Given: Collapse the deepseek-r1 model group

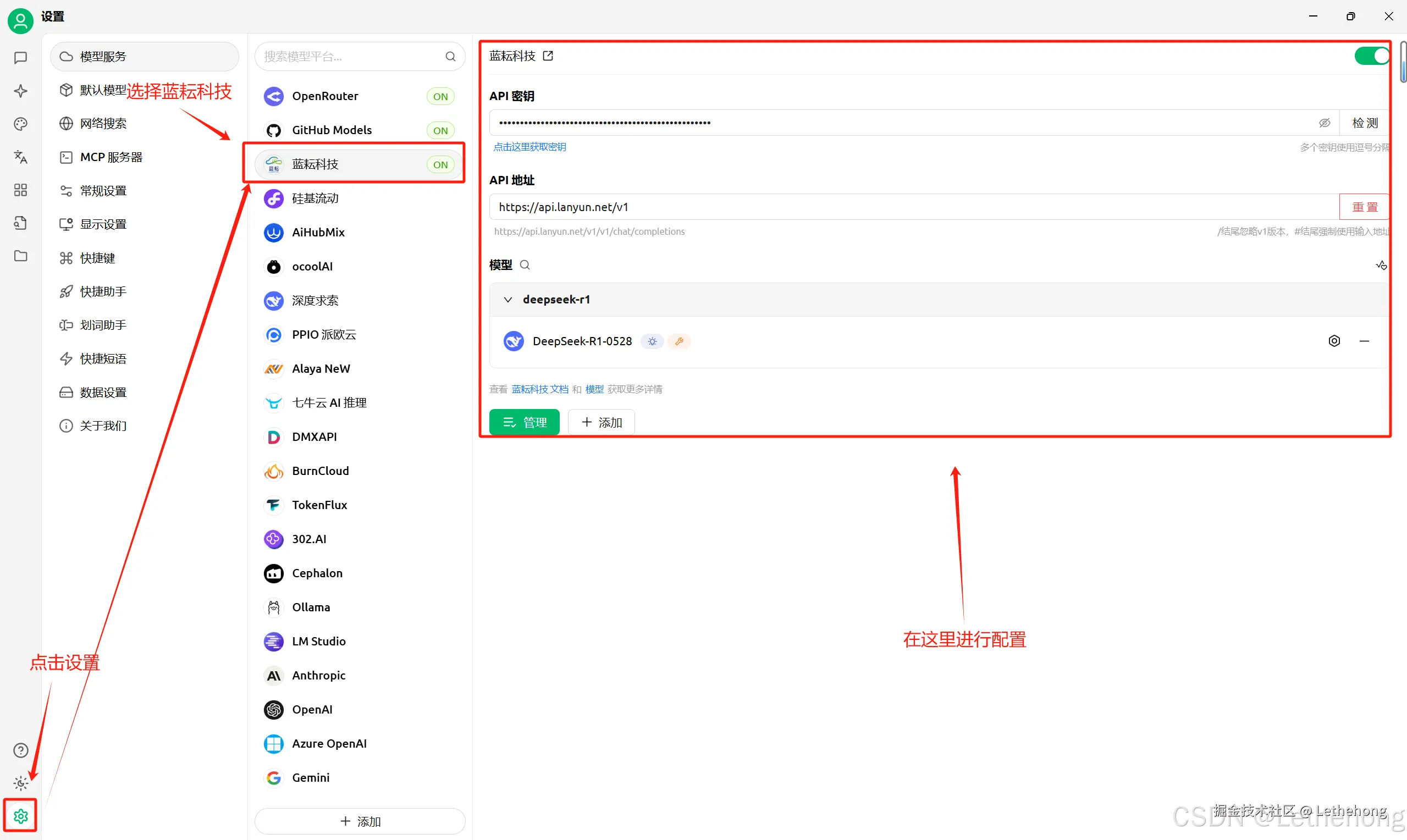Looking at the screenshot, I should click(507, 300).
